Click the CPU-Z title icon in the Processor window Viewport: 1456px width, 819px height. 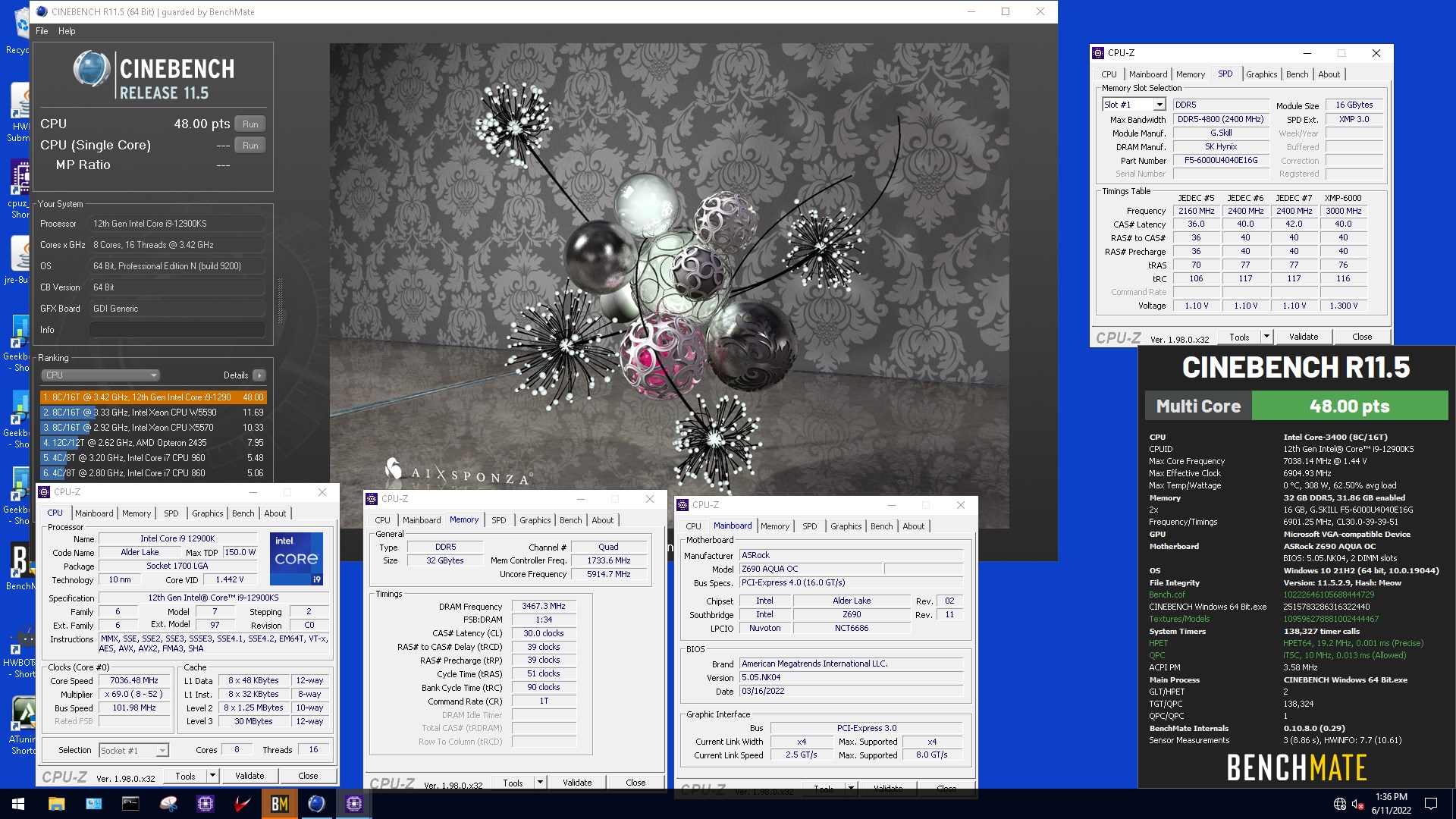point(44,492)
